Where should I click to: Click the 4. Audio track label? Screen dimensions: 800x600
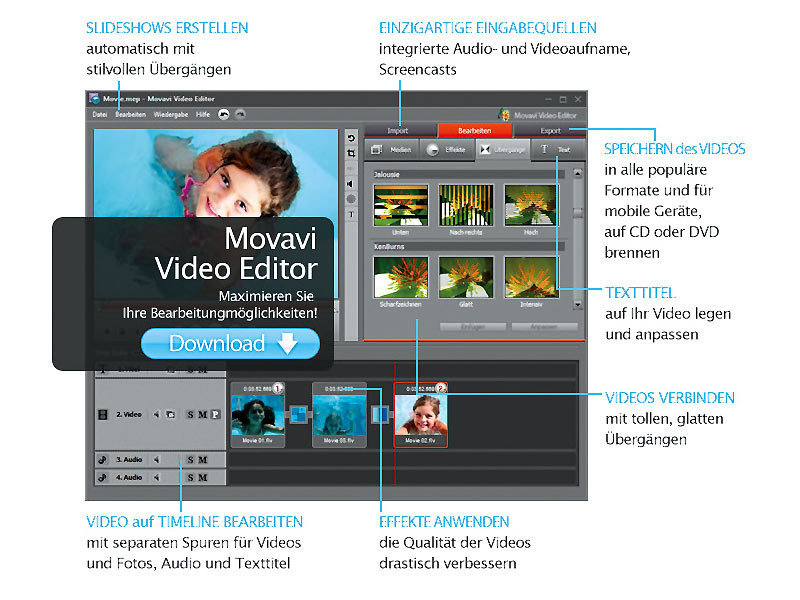coord(129,478)
